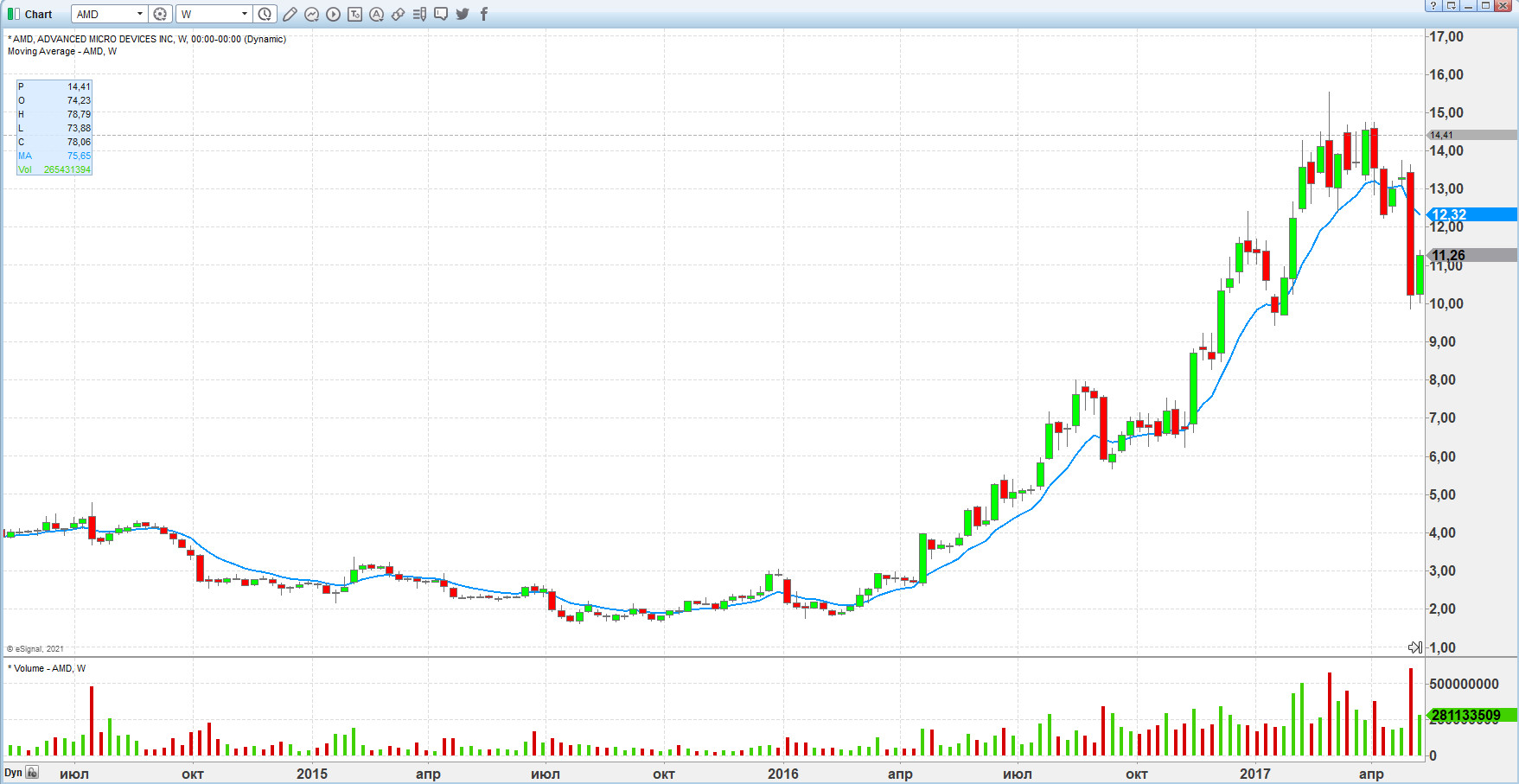The width and height of the screenshot is (1519, 784).
Task: Click the circular play button icon
Action: [x=334, y=15]
